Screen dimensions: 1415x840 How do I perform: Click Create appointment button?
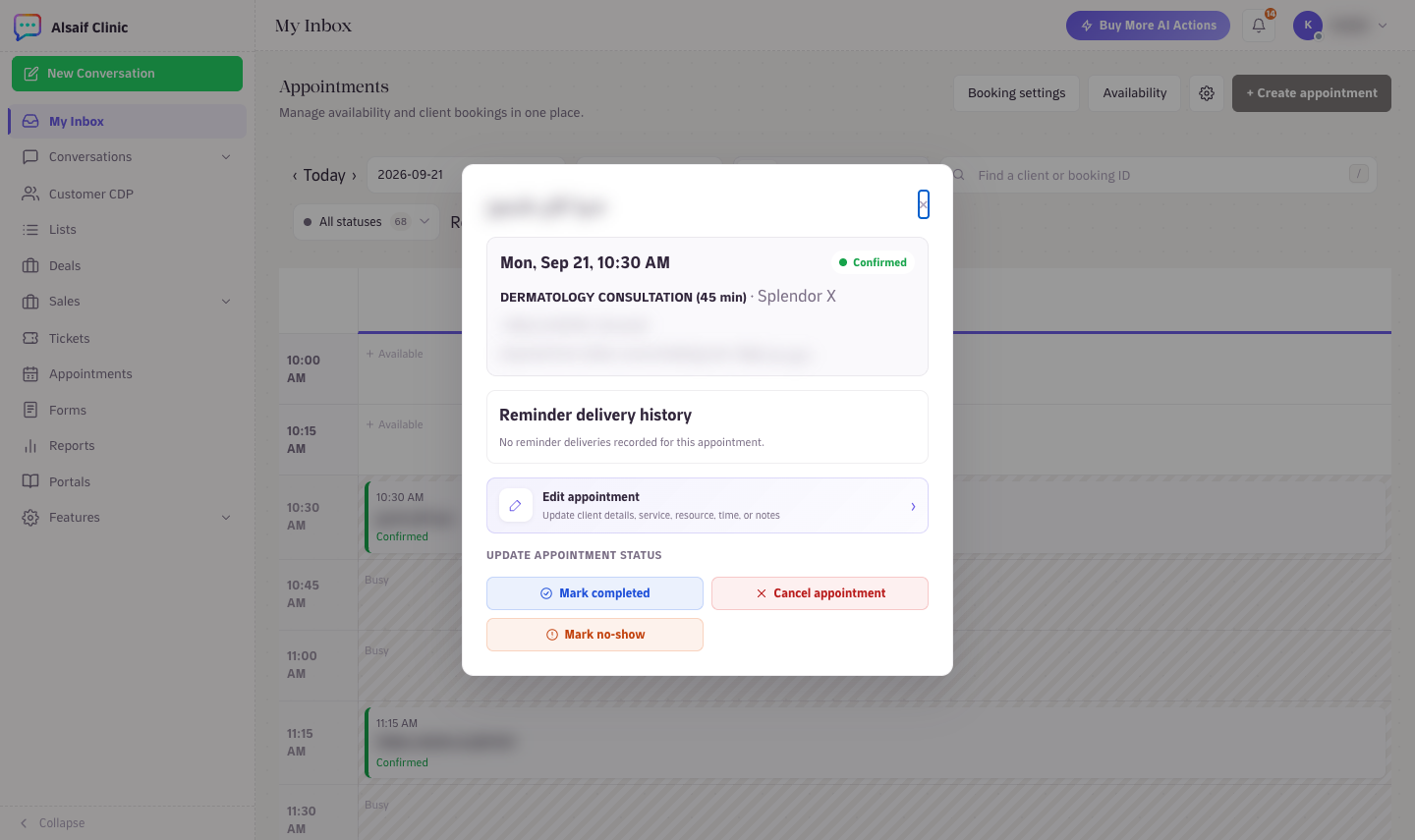click(x=1312, y=93)
